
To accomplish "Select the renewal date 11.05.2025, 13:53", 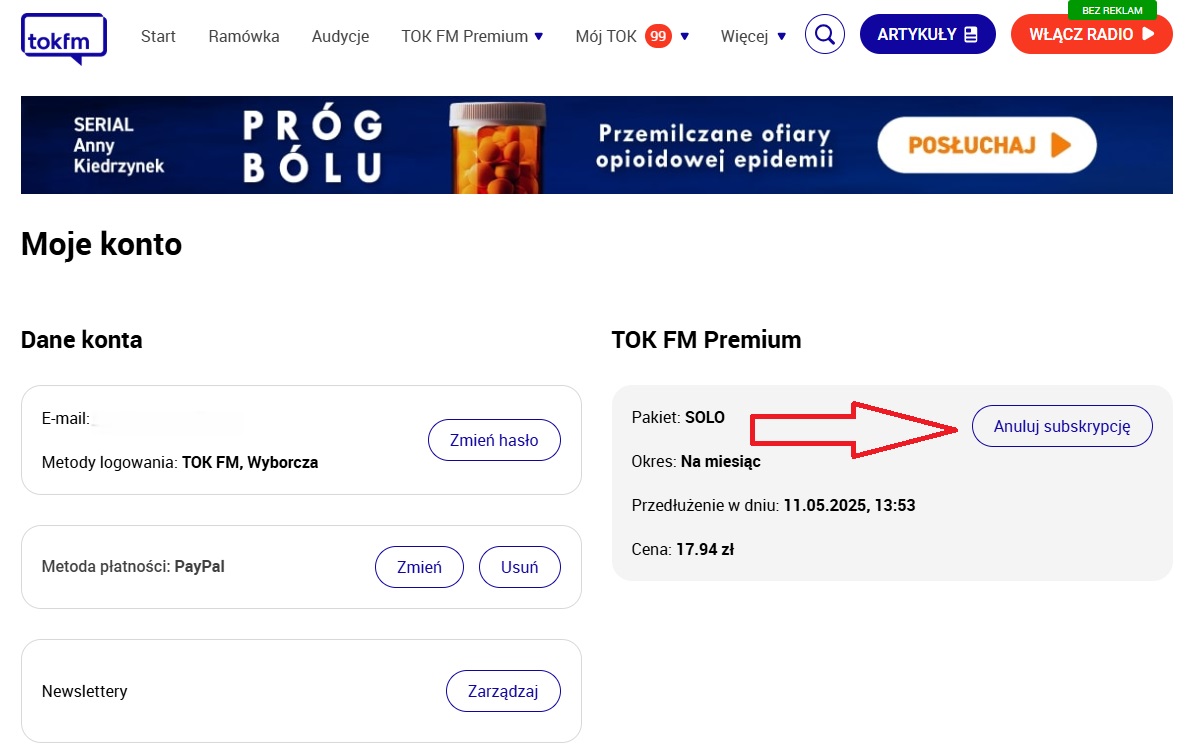I will 849,505.
